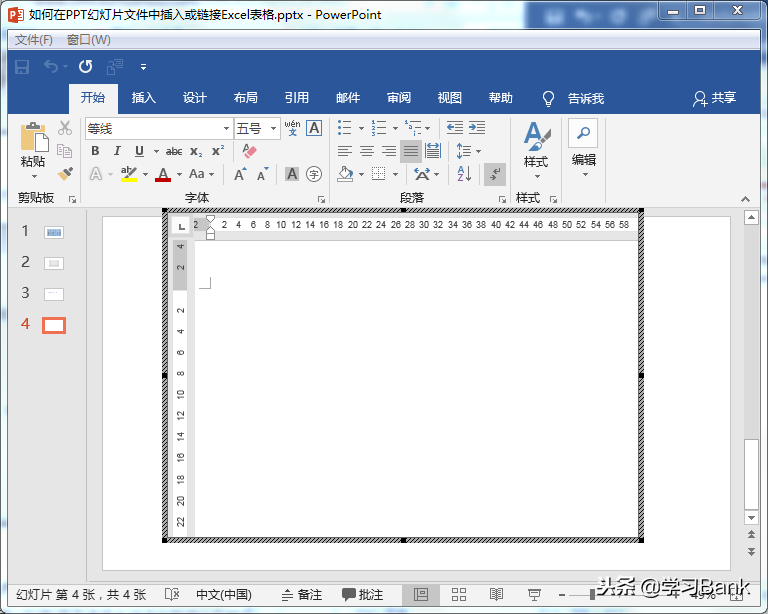
Task: Switch to the 插入 ribbon tab
Action: [x=144, y=98]
